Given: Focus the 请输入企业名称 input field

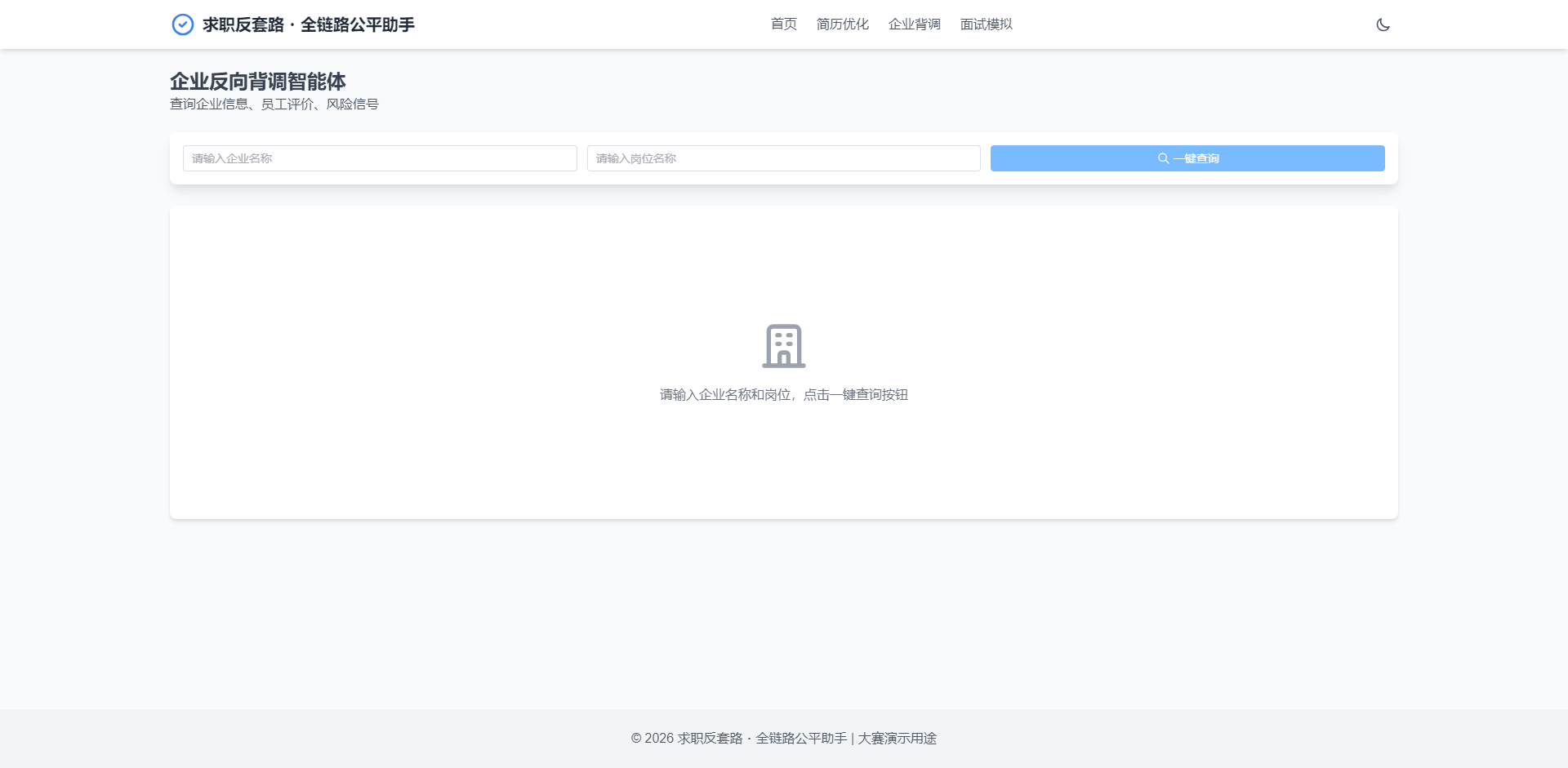Looking at the screenshot, I should (380, 158).
